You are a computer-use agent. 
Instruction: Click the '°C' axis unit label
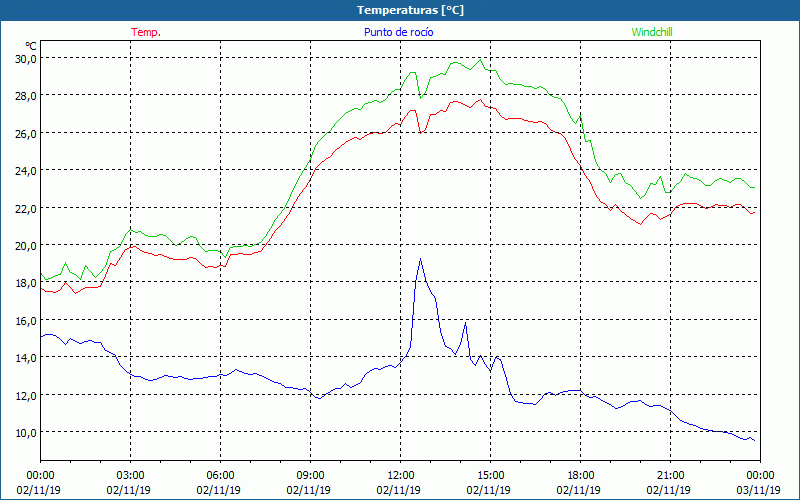tap(31, 46)
